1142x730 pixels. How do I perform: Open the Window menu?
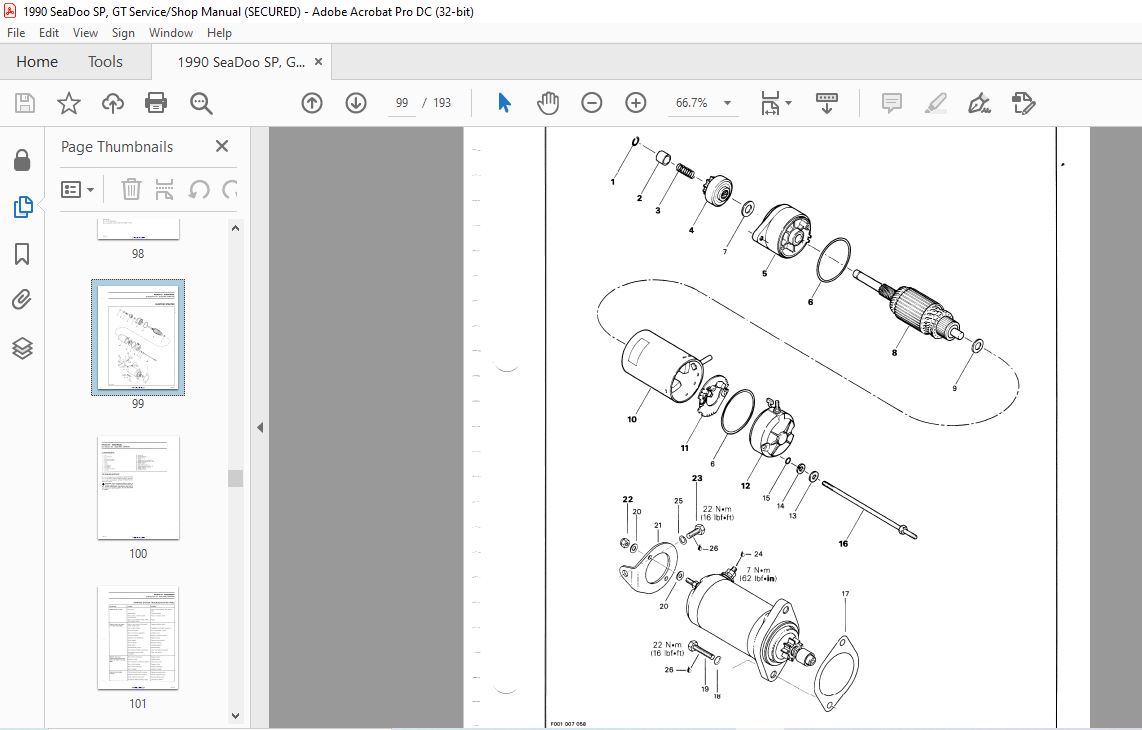(170, 33)
